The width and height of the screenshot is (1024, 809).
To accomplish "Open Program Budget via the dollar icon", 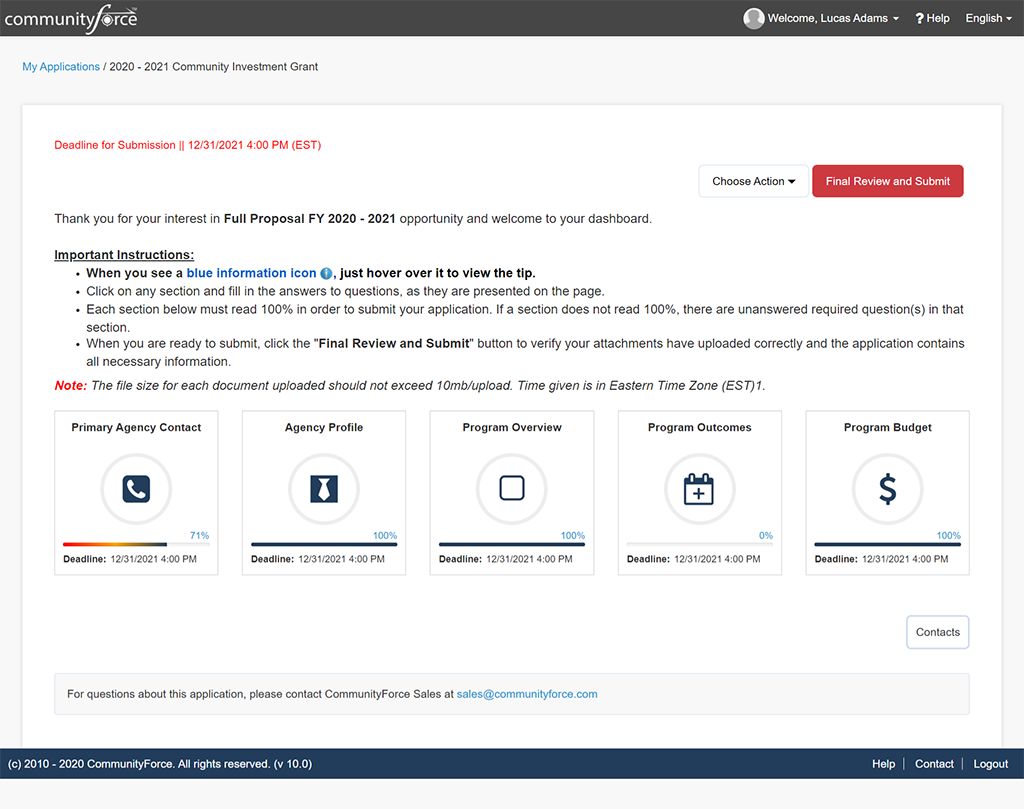I will pyautogui.click(x=887, y=489).
